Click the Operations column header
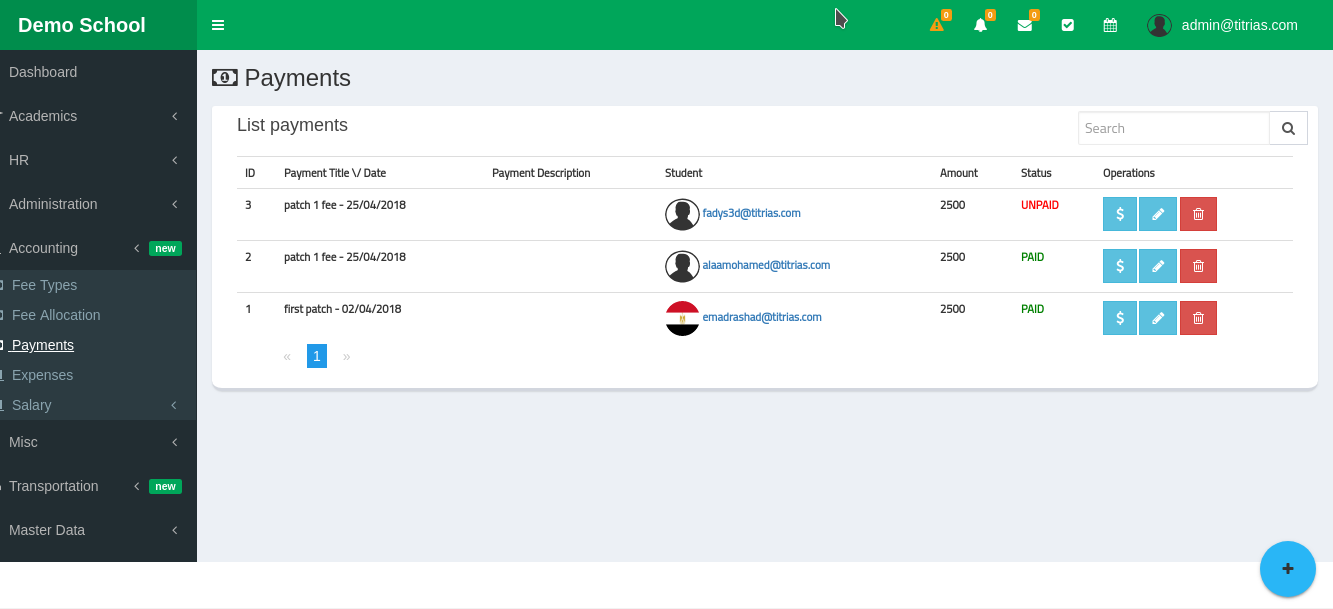This screenshot has height=609, width=1333. click(1129, 173)
